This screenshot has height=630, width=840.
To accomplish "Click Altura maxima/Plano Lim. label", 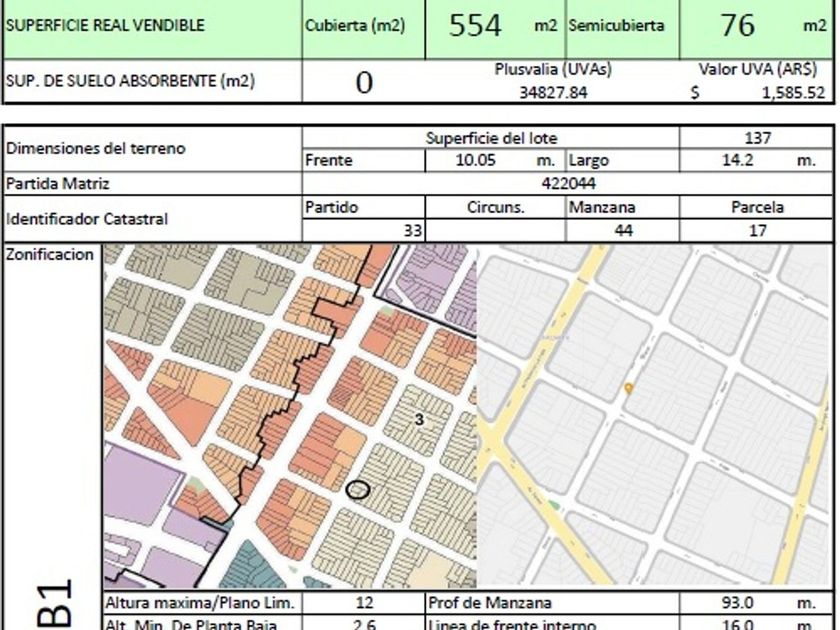I will tap(200, 603).
